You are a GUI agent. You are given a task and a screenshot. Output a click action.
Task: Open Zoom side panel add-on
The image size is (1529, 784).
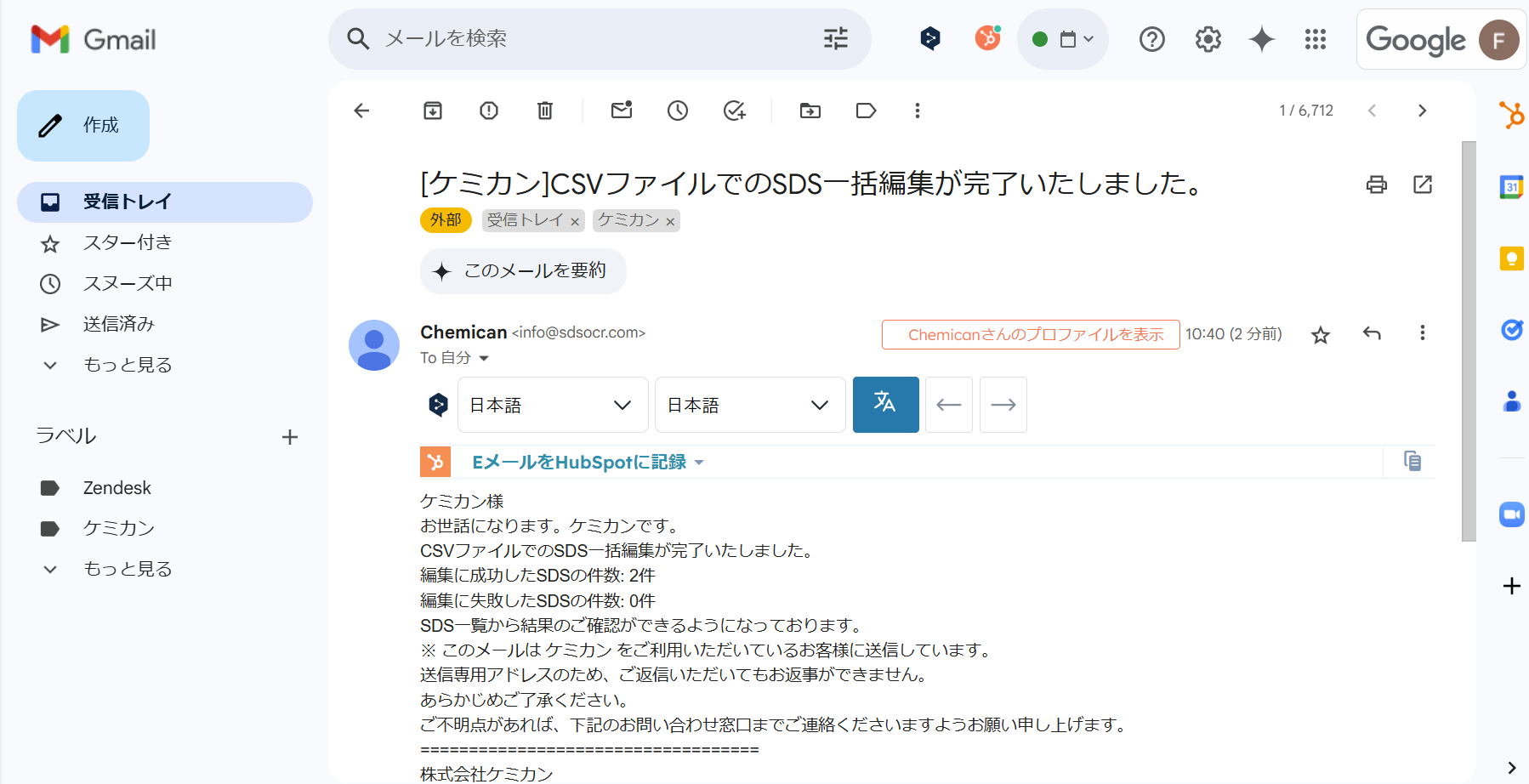click(x=1511, y=514)
